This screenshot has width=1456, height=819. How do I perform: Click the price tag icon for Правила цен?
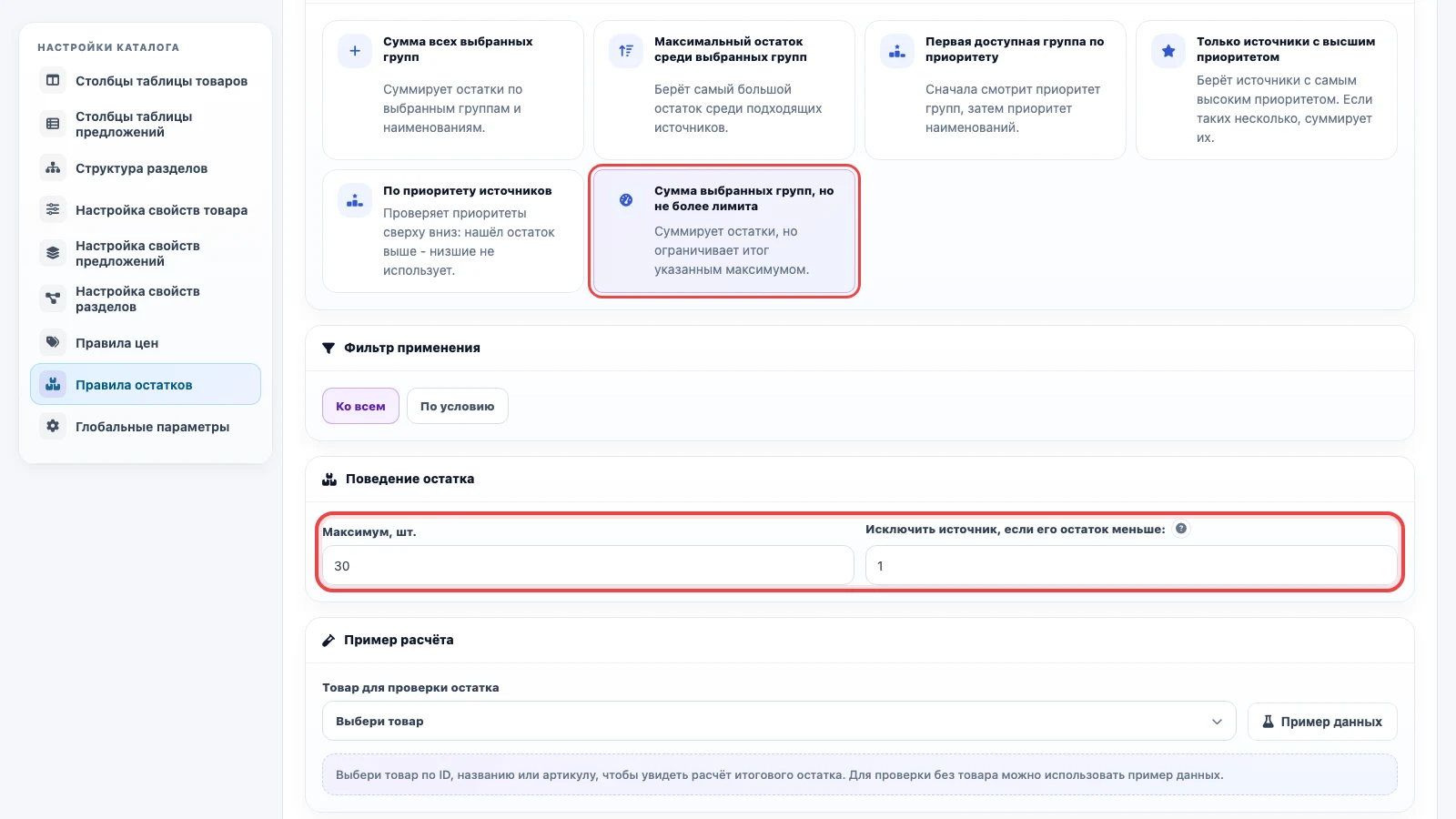click(53, 343)
